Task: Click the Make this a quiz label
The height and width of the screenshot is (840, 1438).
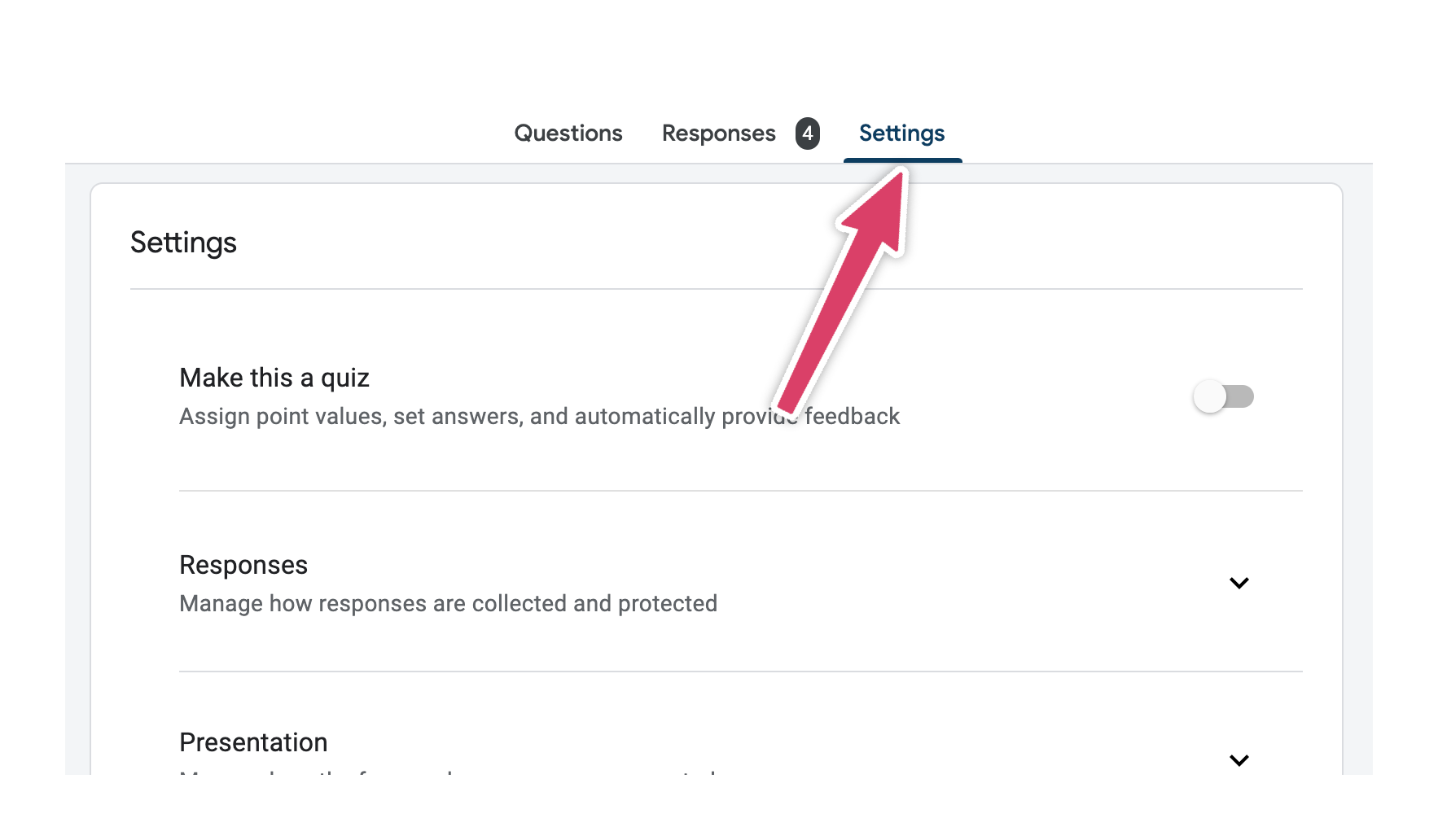Action: [x=274, y=377]
